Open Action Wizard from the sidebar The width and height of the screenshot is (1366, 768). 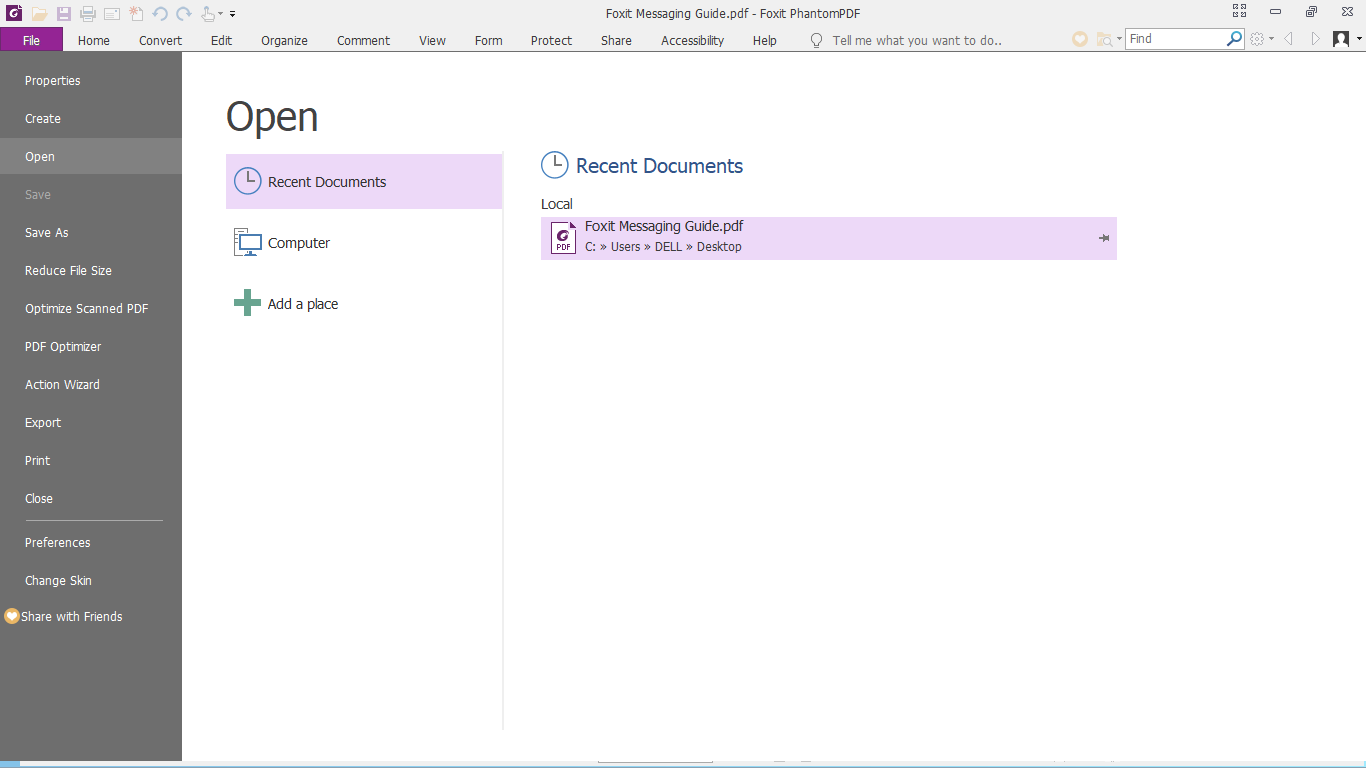(91, 385)
